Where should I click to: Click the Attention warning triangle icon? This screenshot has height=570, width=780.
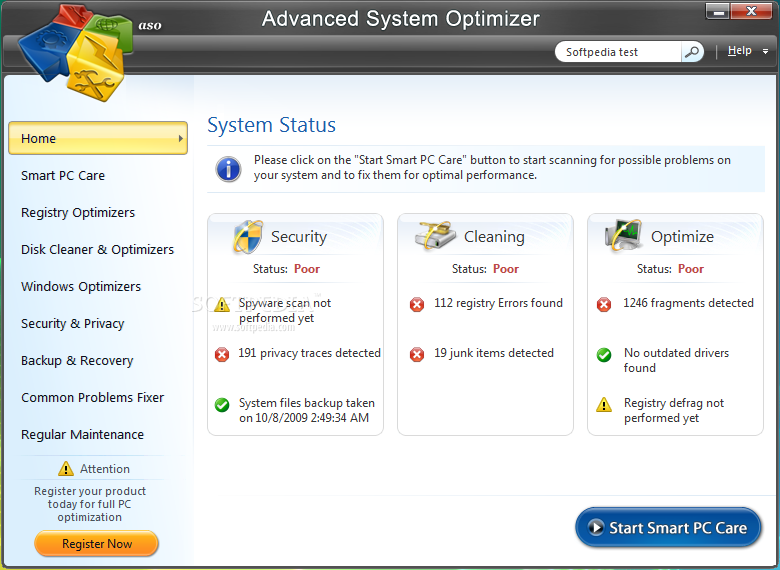(66, 469)
